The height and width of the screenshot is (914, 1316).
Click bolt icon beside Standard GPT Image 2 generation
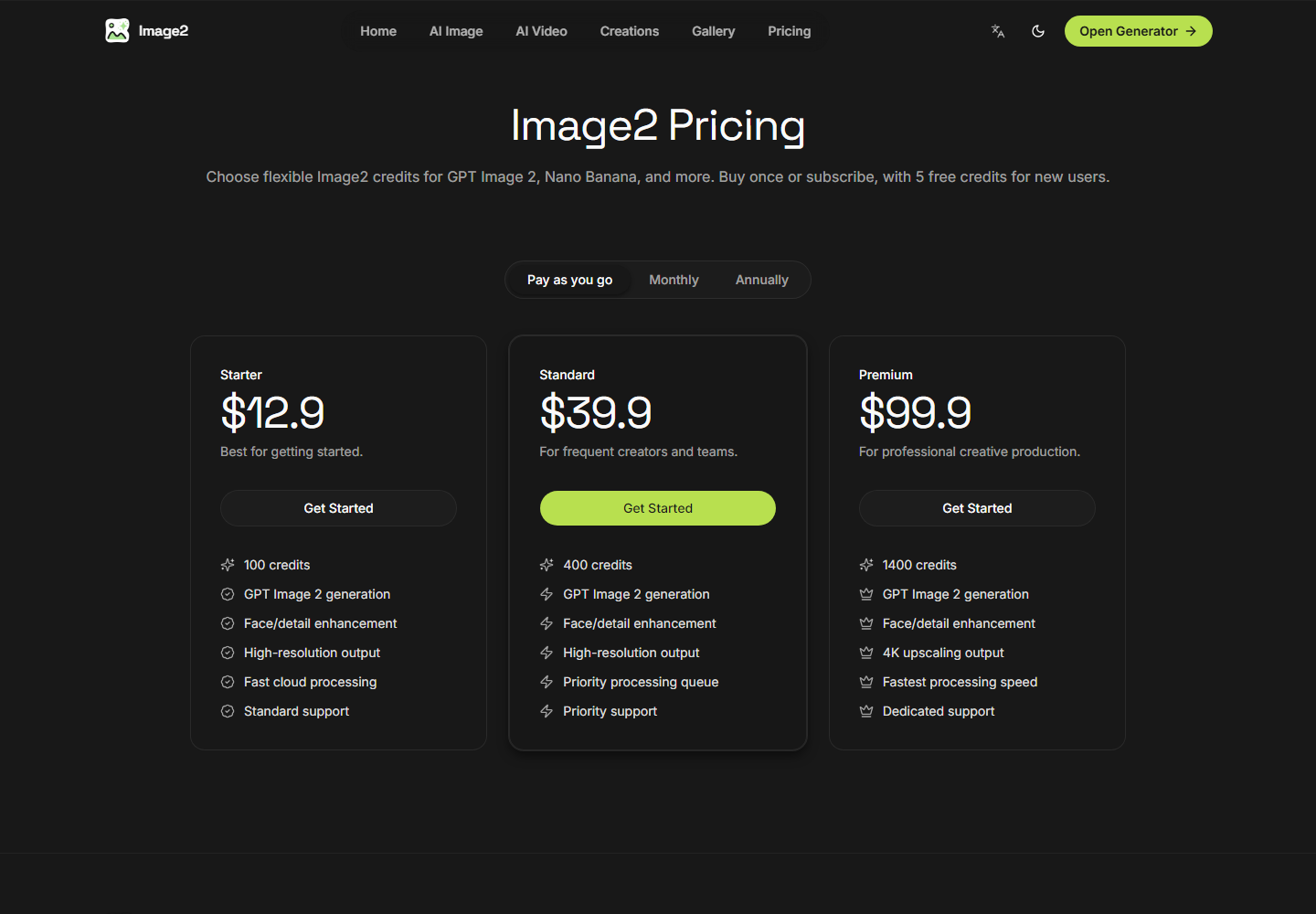coord(547,594)
